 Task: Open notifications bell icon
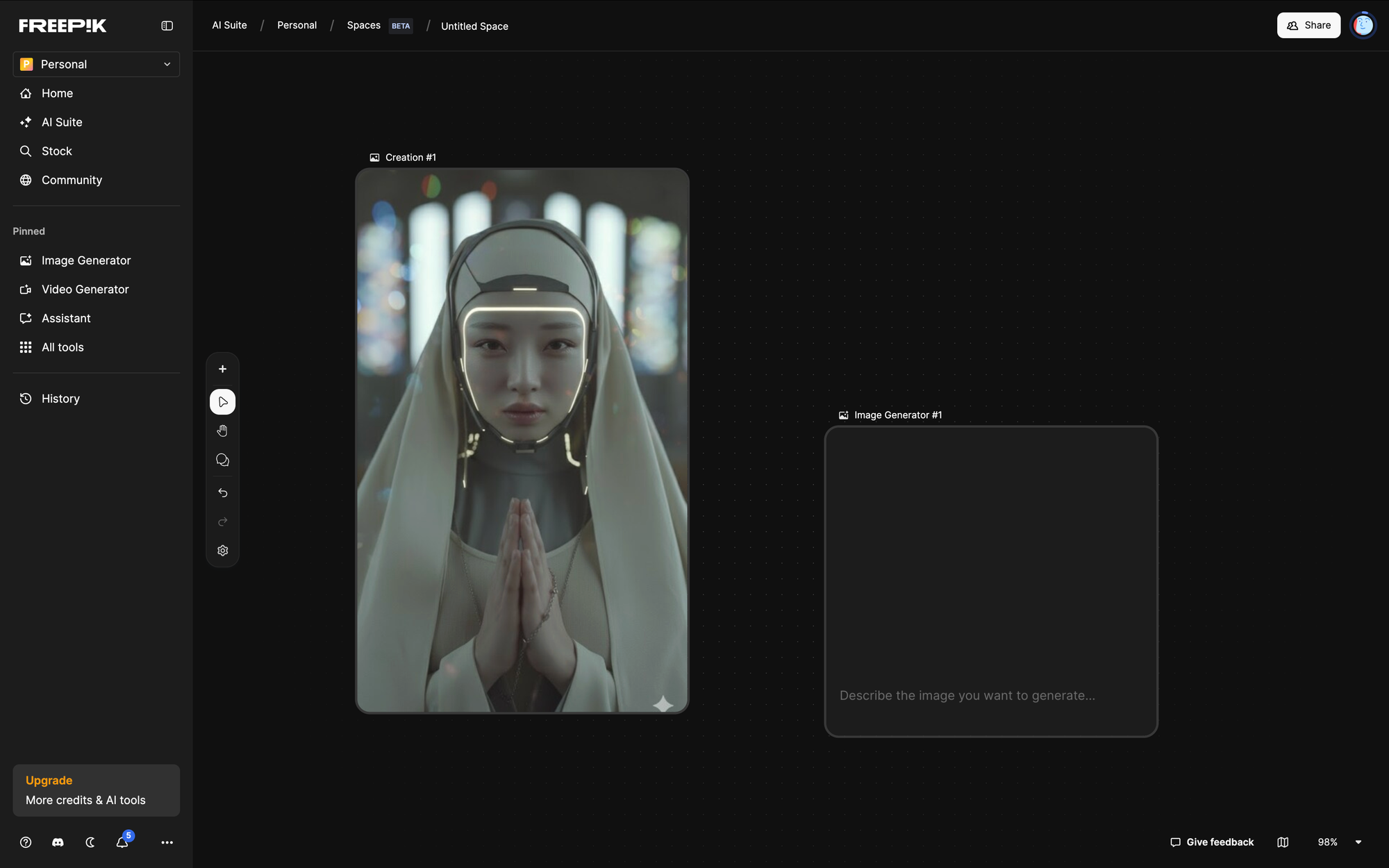(x=122, y=842)
